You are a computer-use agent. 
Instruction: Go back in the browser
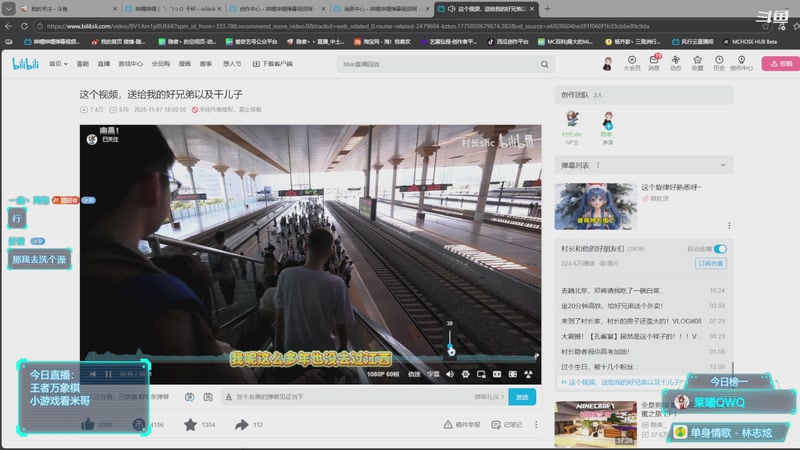[x=9, y=26]
